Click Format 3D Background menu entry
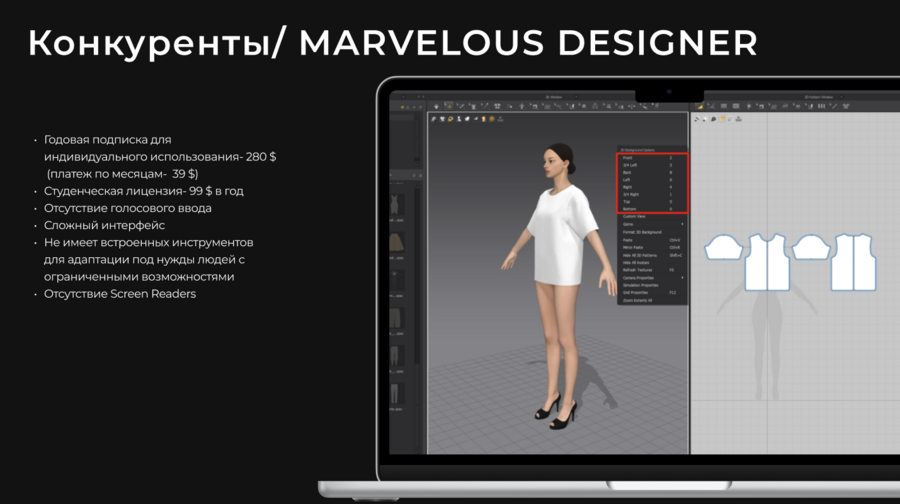The height and width of the screenshot is (504, 900). coord(652,232)
